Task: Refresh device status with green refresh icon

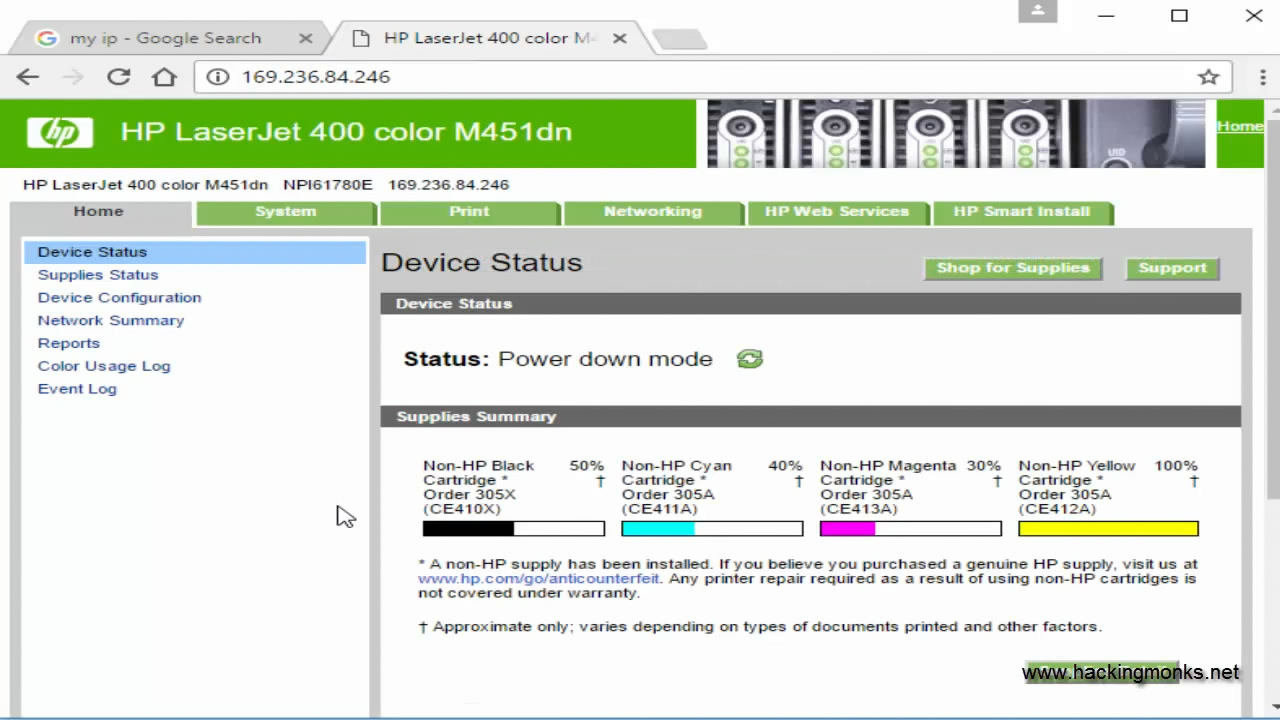Action: 749,359
